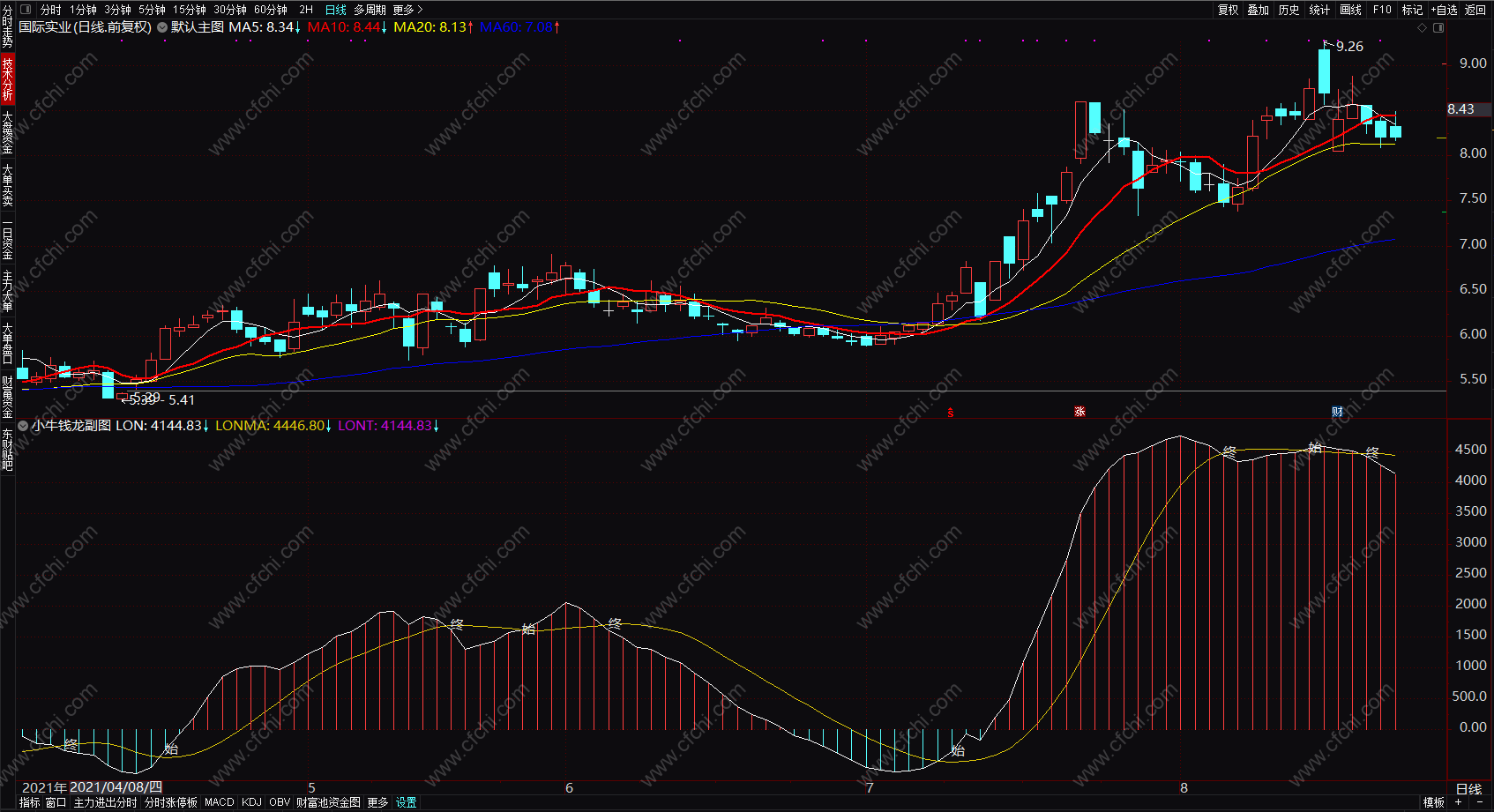Open 一日资金 sidebar tab
Viewport: 1494px width, 812px height.
(7, 238)
